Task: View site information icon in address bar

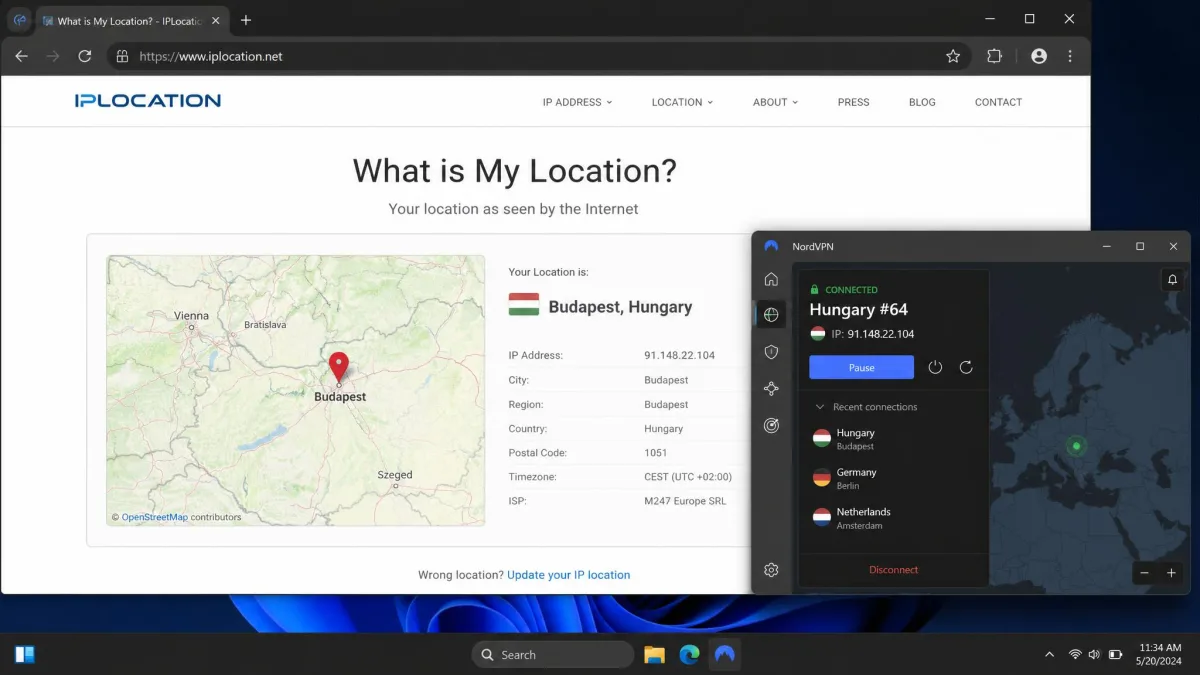Action: click(122, 56)
